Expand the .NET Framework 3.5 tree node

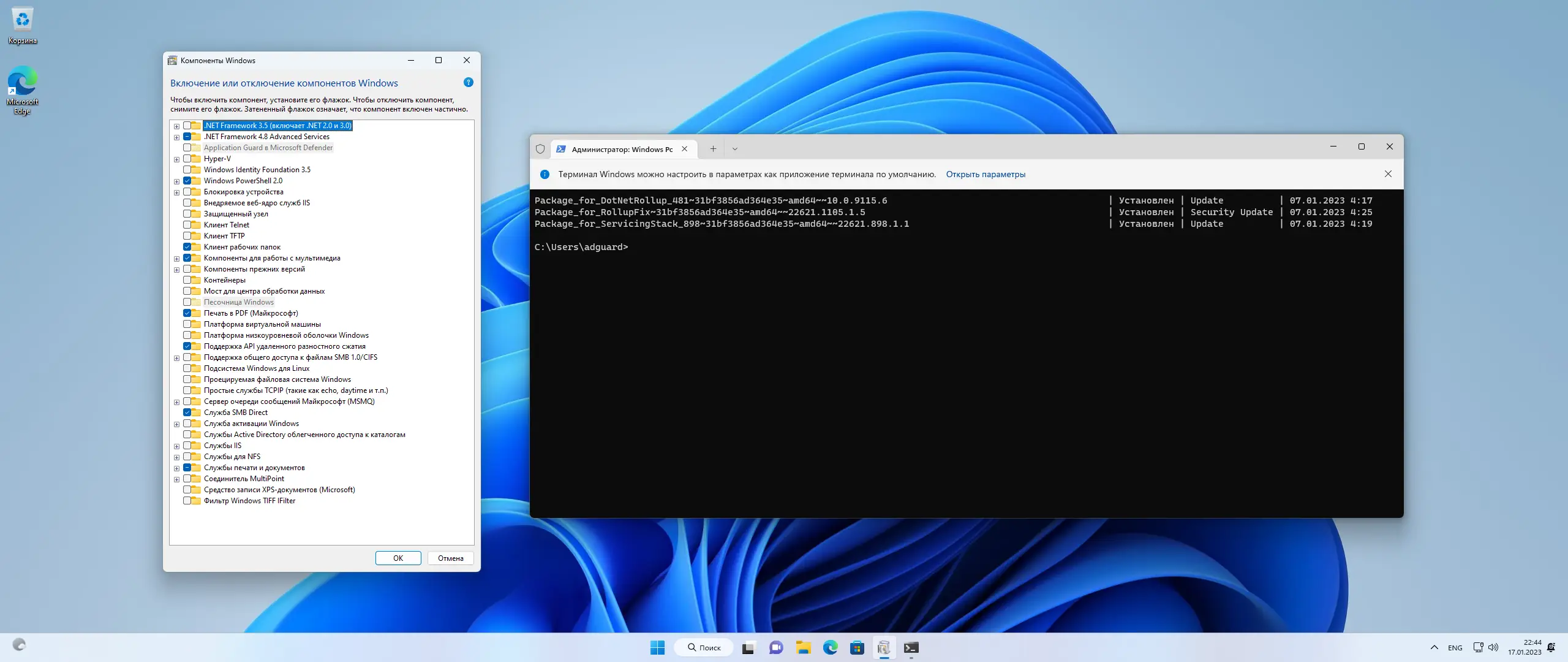(176, 126)
